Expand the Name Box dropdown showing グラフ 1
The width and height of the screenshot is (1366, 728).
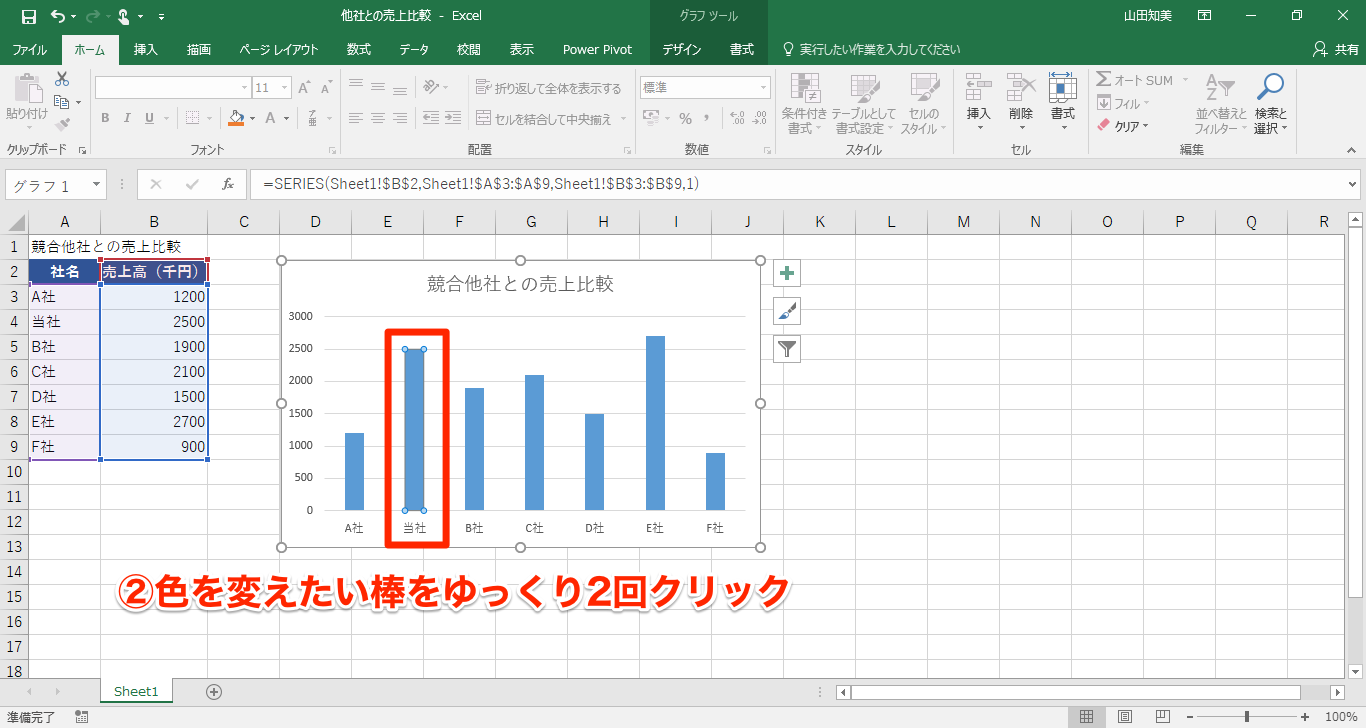pos(97,185)
